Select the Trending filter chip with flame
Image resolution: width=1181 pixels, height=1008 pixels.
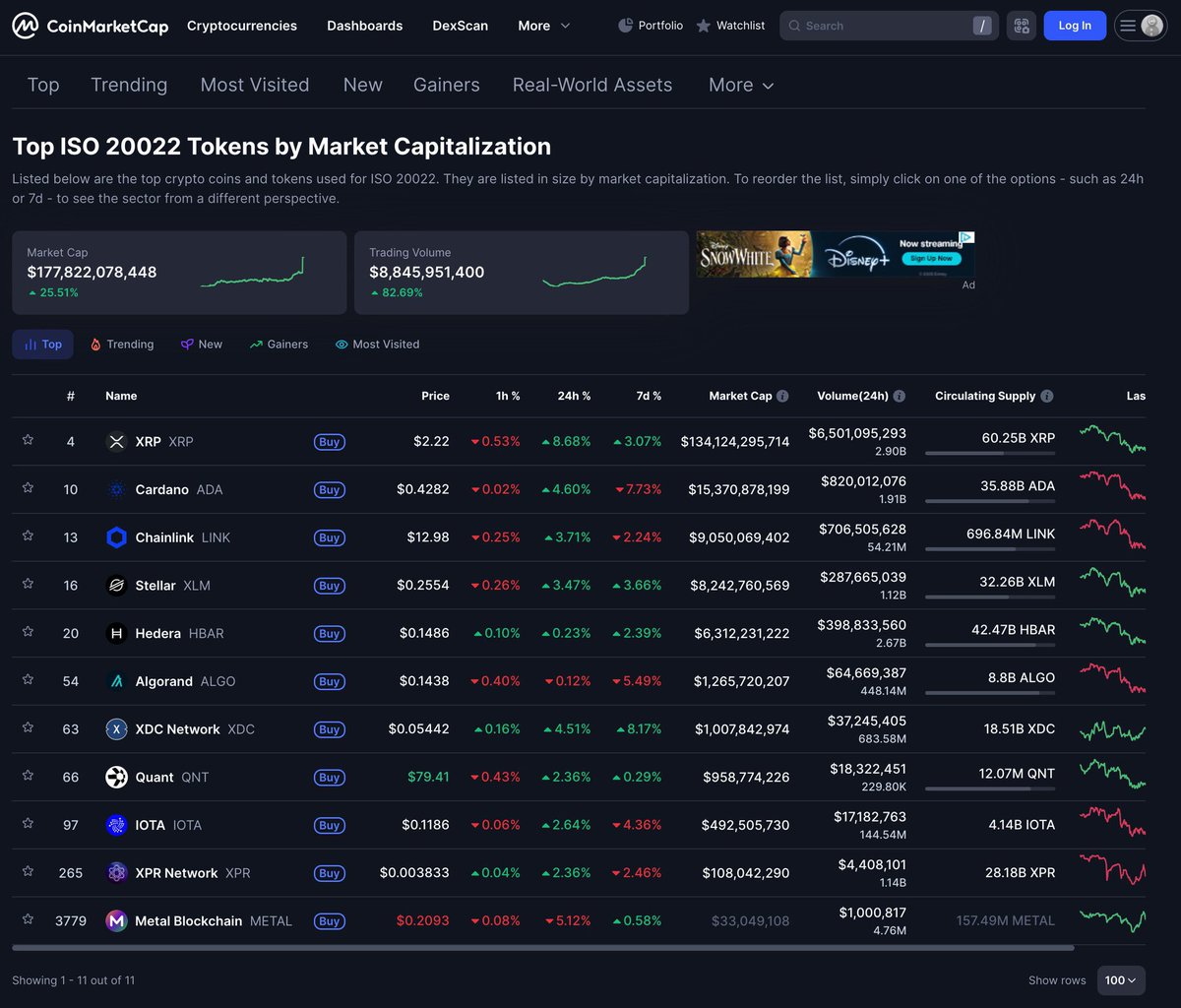click(122, 345)
